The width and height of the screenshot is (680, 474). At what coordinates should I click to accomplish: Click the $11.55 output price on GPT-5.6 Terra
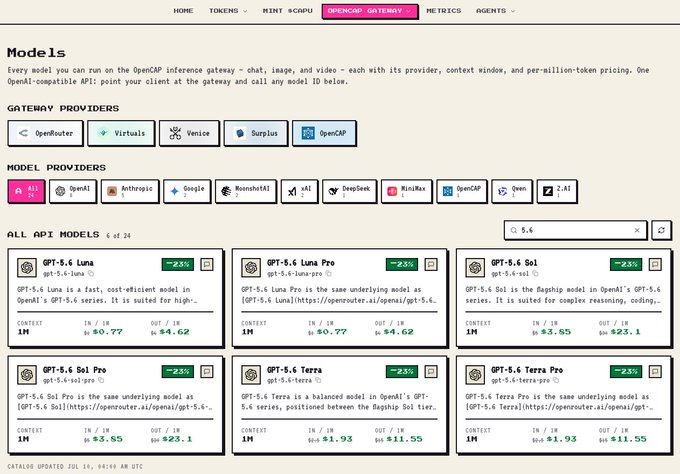click(404, 439)
